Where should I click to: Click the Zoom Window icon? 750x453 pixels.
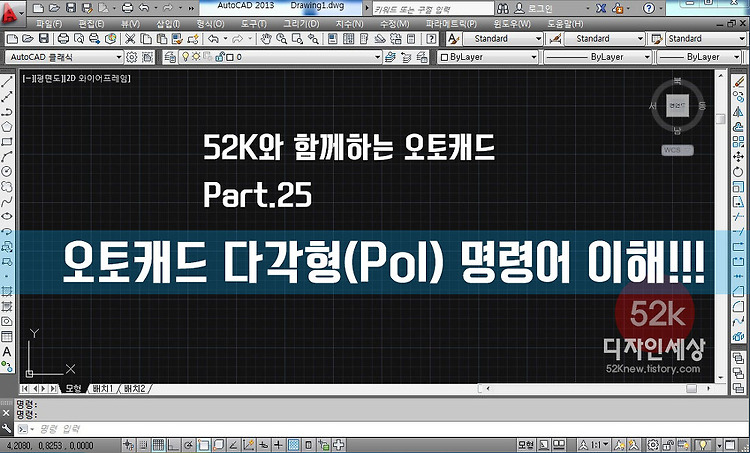pyautogui.click(x=297, y=39)
